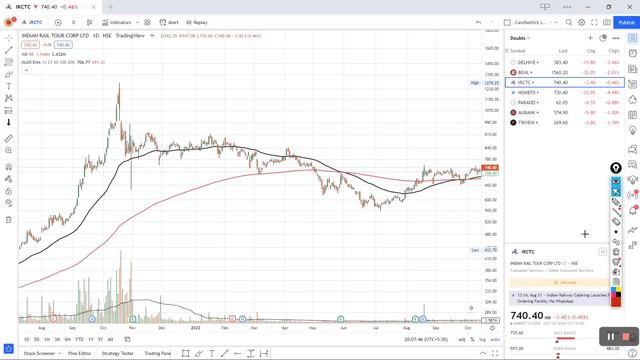Open the Ideas lightbulb sidebar icon

tap(633, 130)
